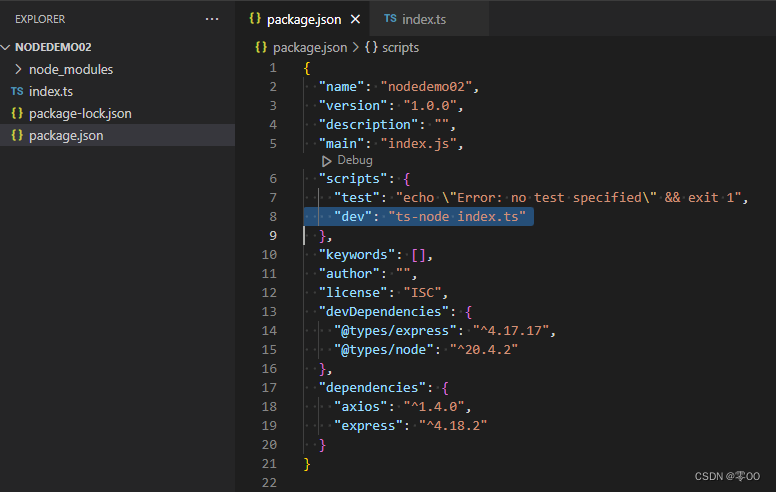776x492 pixels.
Task: Click the "1.0.0" version value
Action: click(x=430, y=105)
